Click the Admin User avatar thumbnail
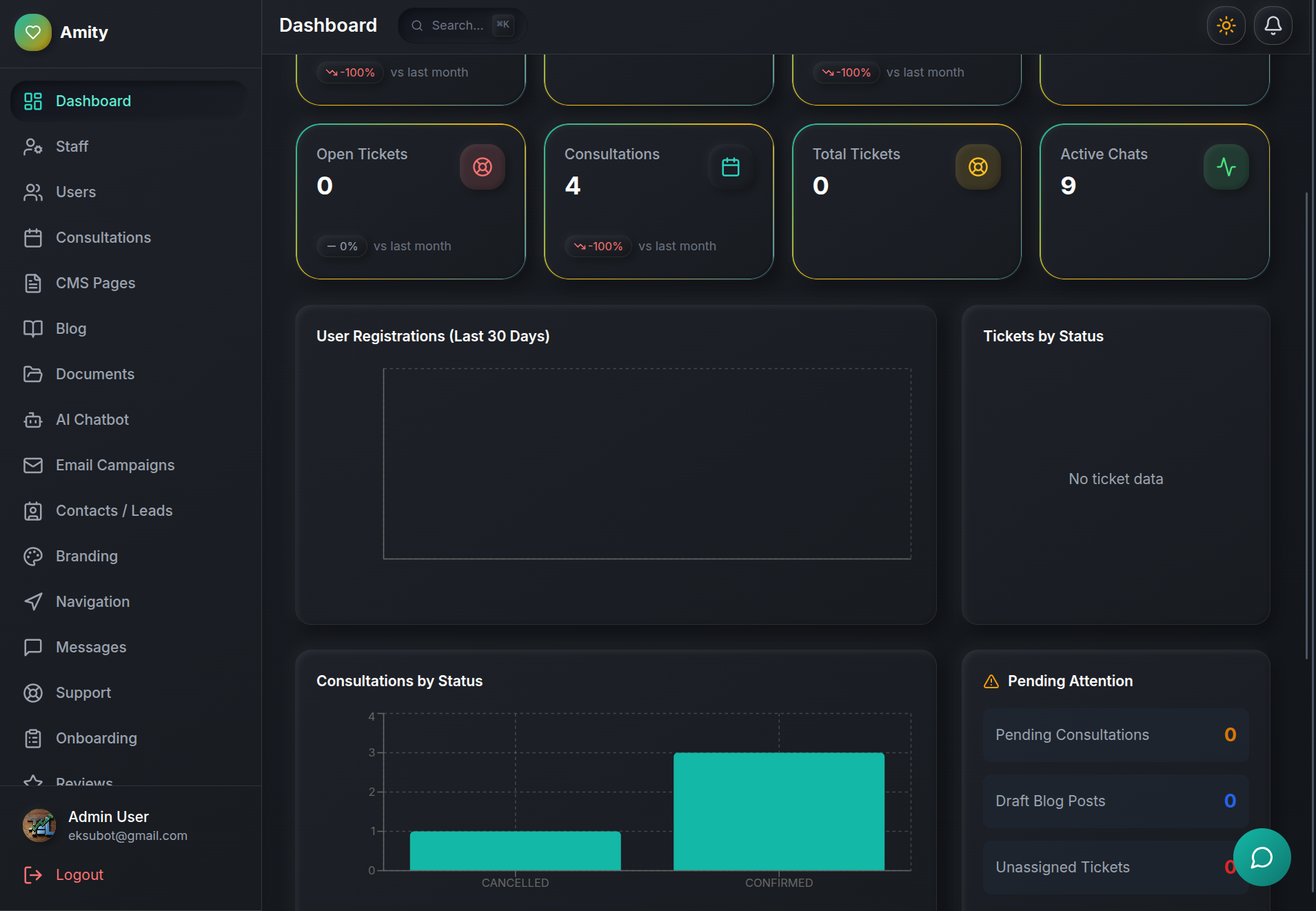This screenshot has width=1316, height=911. [x=39, y=825]
